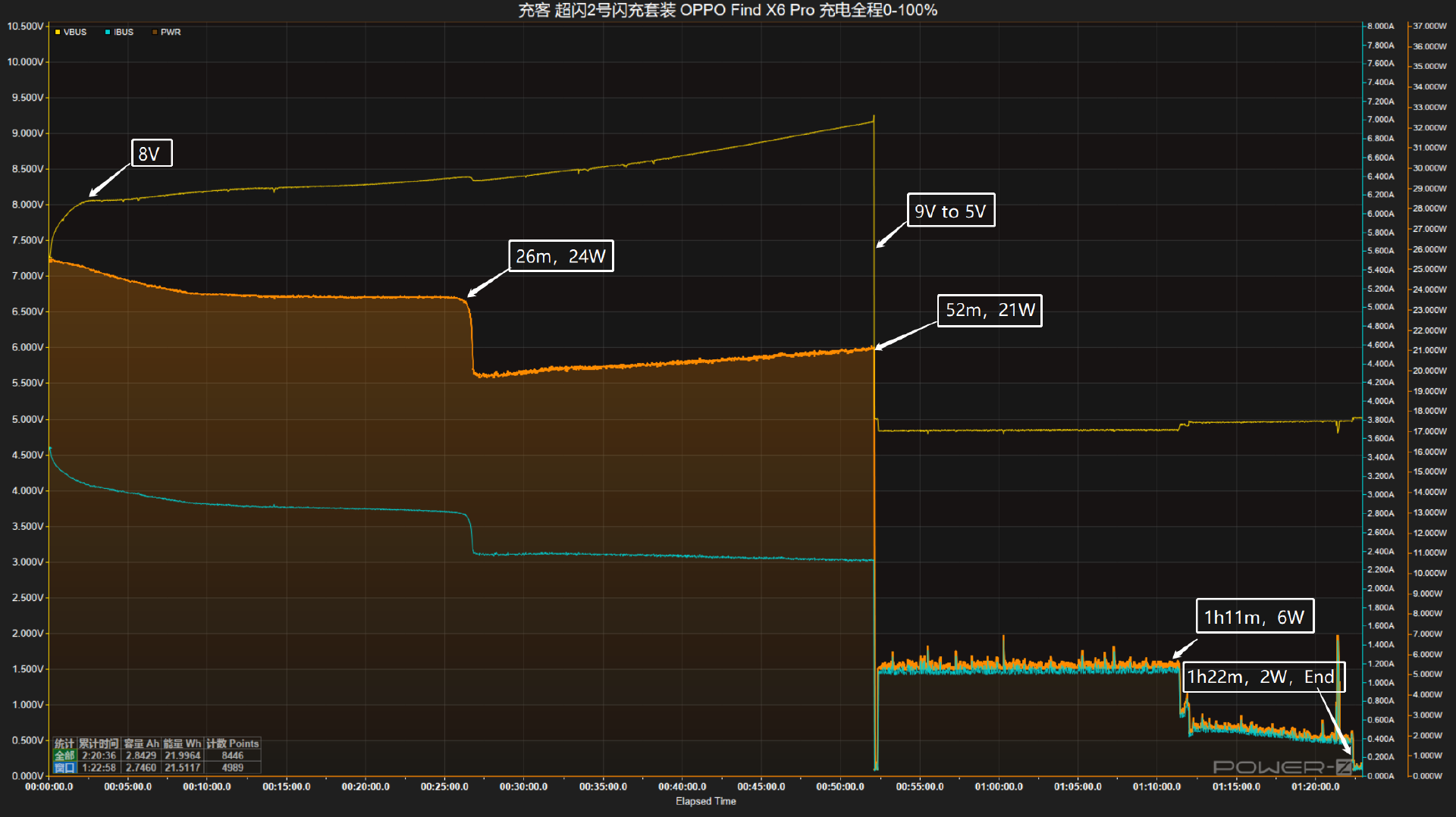The height and width of the screenshot is (817, 1456).
Task: Click the PWR legend color square
Action: point(155,33)
